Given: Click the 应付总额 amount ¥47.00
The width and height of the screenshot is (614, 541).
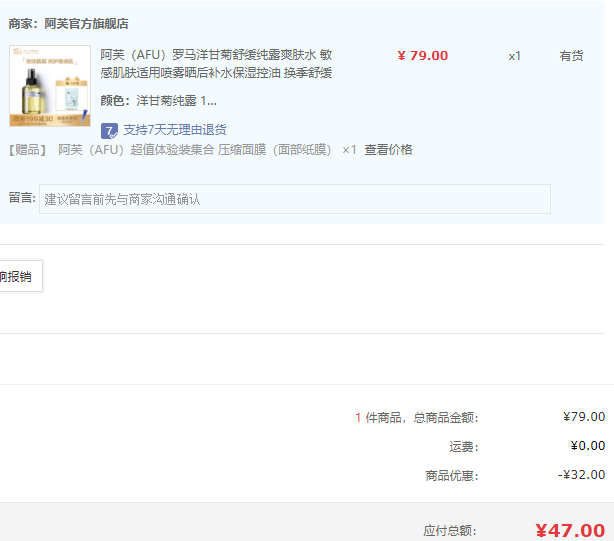Looking at the screenshot, I should coord(570,530).
